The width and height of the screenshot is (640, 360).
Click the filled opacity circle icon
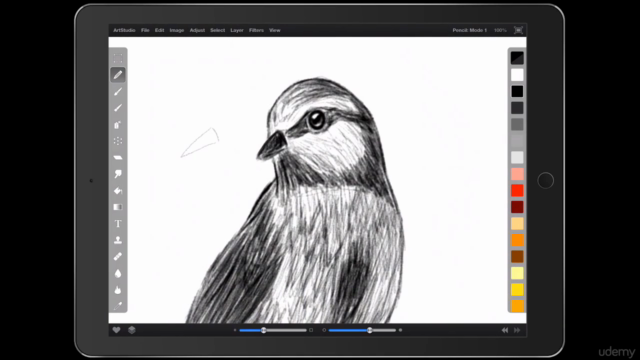pos(400,330)
